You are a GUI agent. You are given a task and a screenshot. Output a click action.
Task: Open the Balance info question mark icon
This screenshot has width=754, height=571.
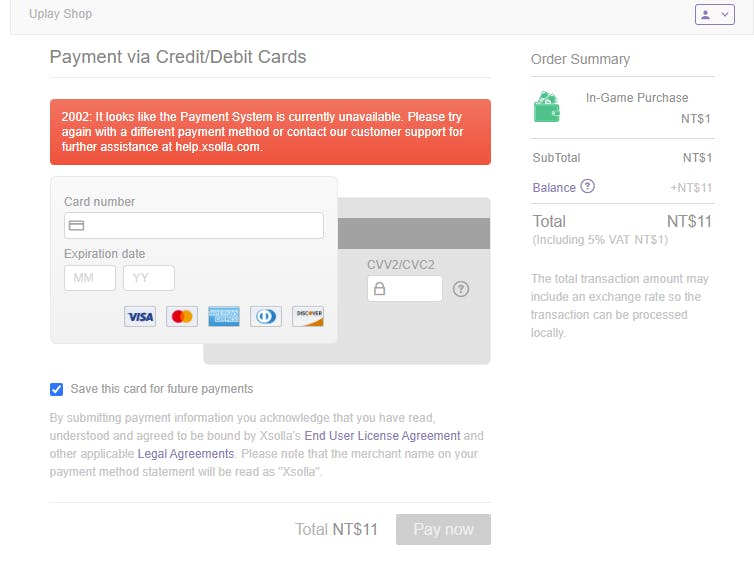[x=588, y=186]
